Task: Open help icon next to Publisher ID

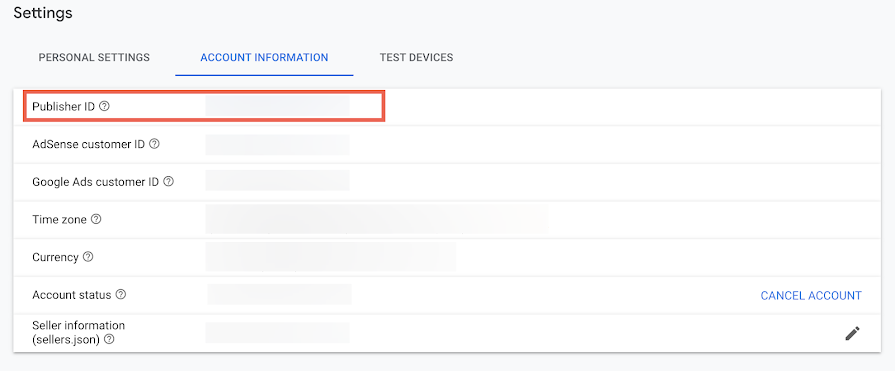Action: pos(104,106)
